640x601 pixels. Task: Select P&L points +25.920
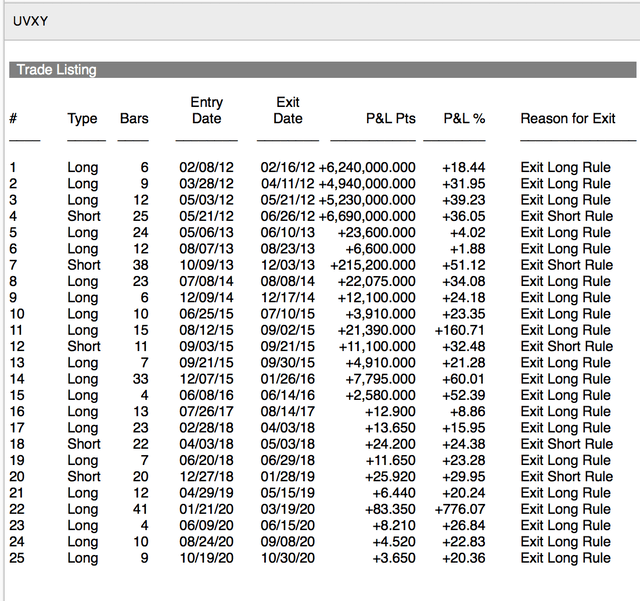[x=390, y=476]
